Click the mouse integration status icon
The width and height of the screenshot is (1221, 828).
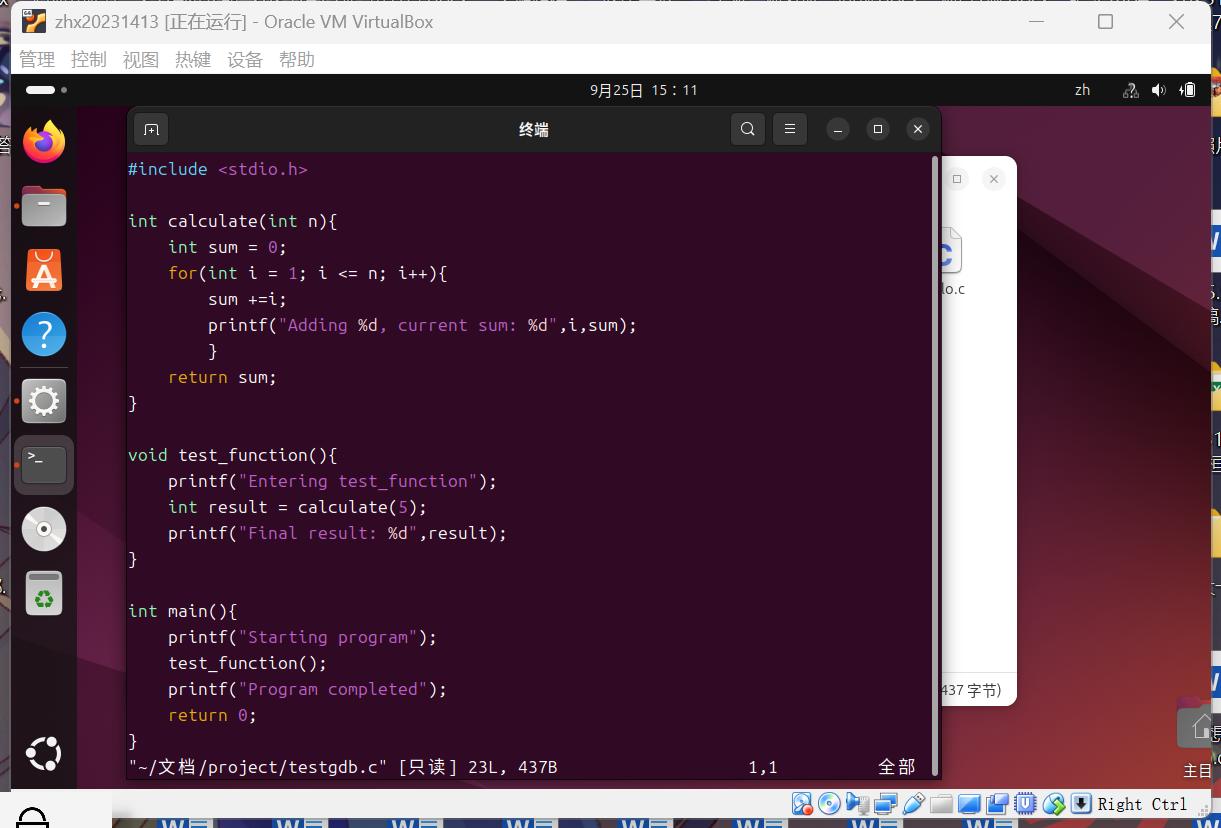[1053, 804]
